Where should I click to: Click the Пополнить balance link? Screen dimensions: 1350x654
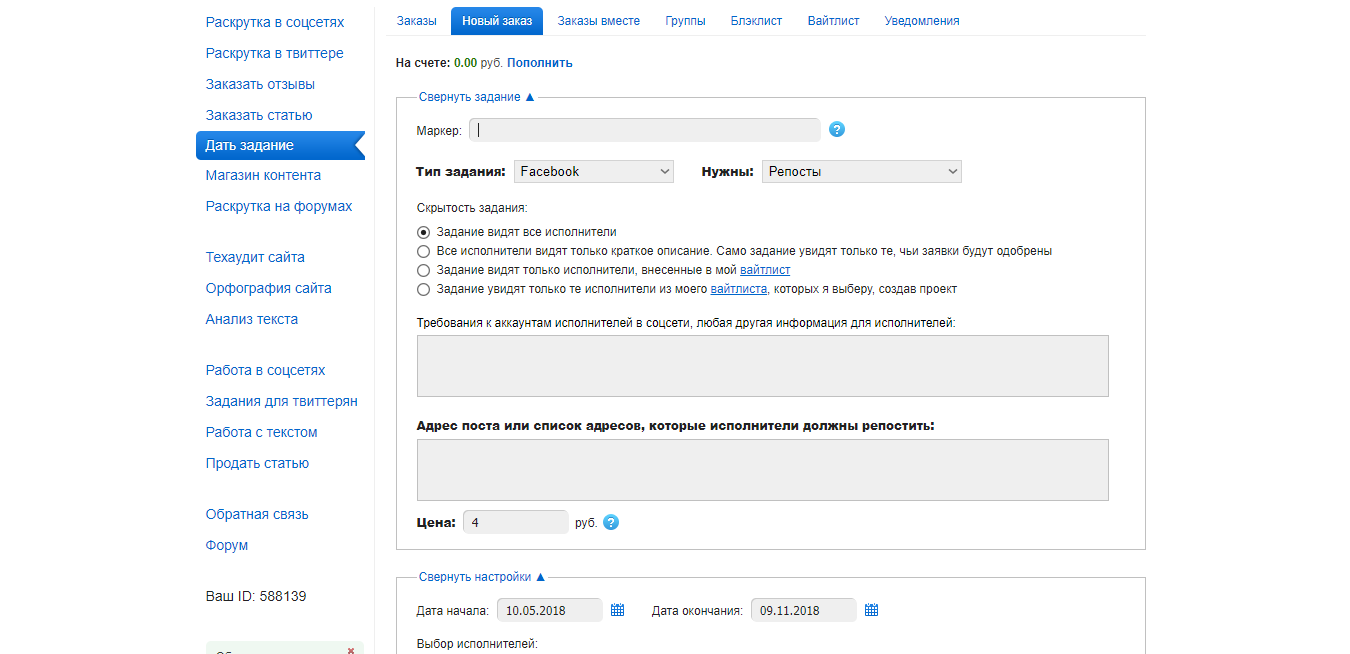(539, 63)
